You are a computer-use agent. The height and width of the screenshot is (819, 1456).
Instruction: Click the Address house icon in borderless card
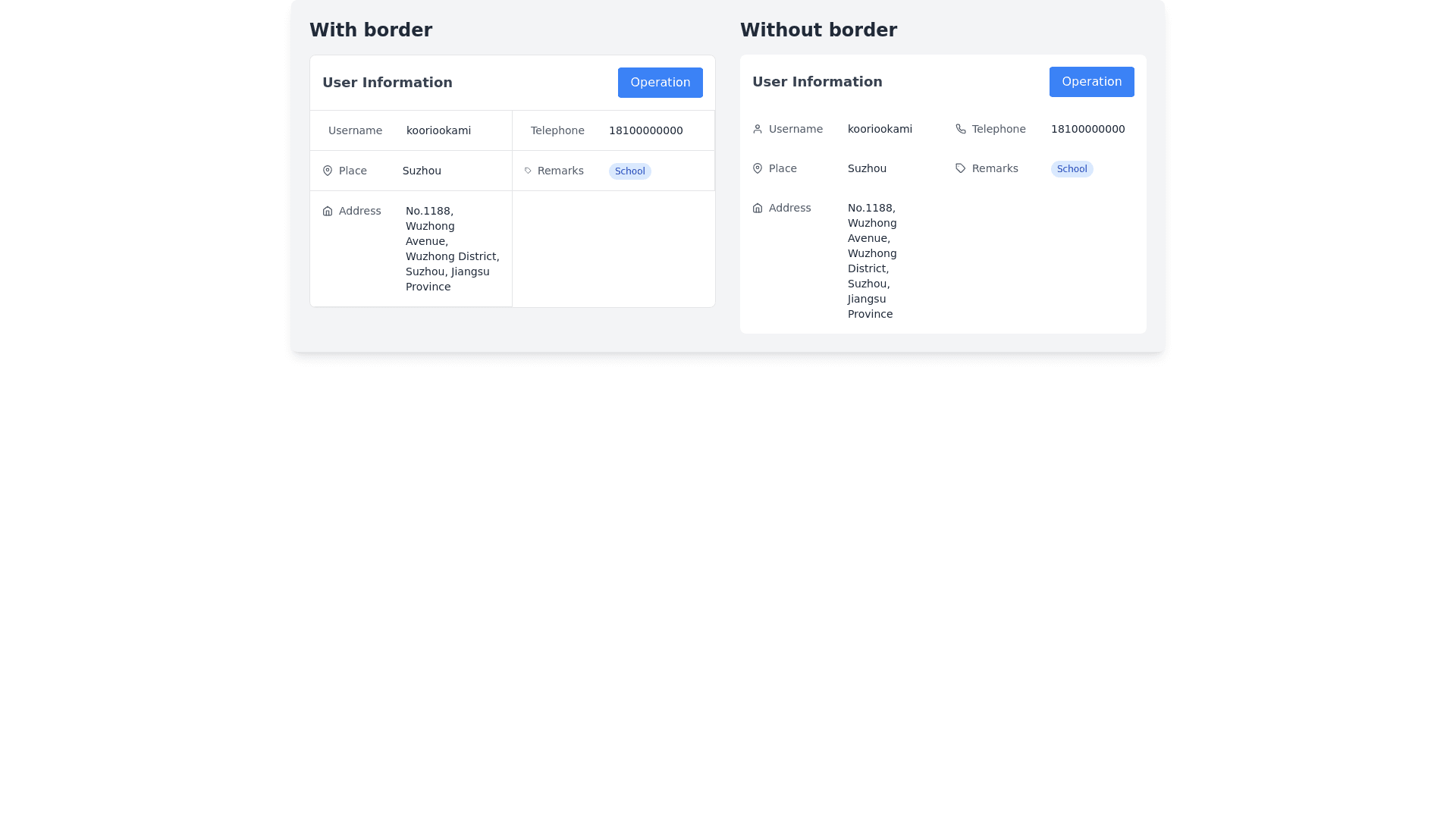pos(757,208)
